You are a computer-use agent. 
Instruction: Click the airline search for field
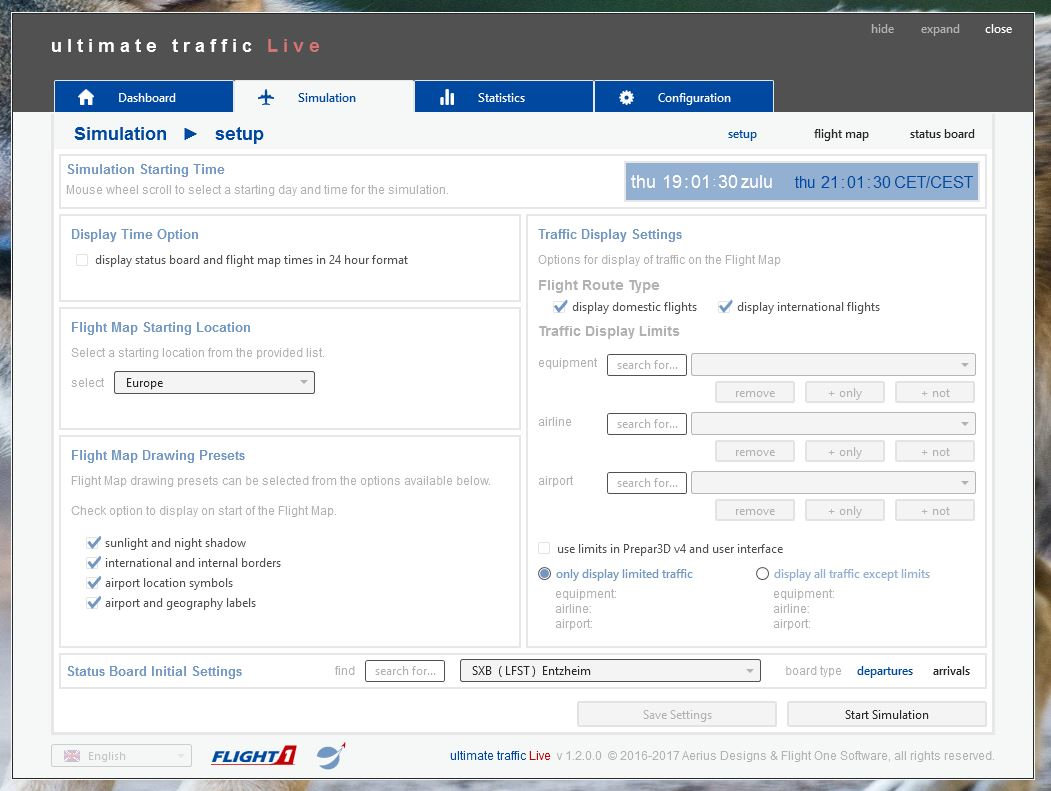click(647, 424)
